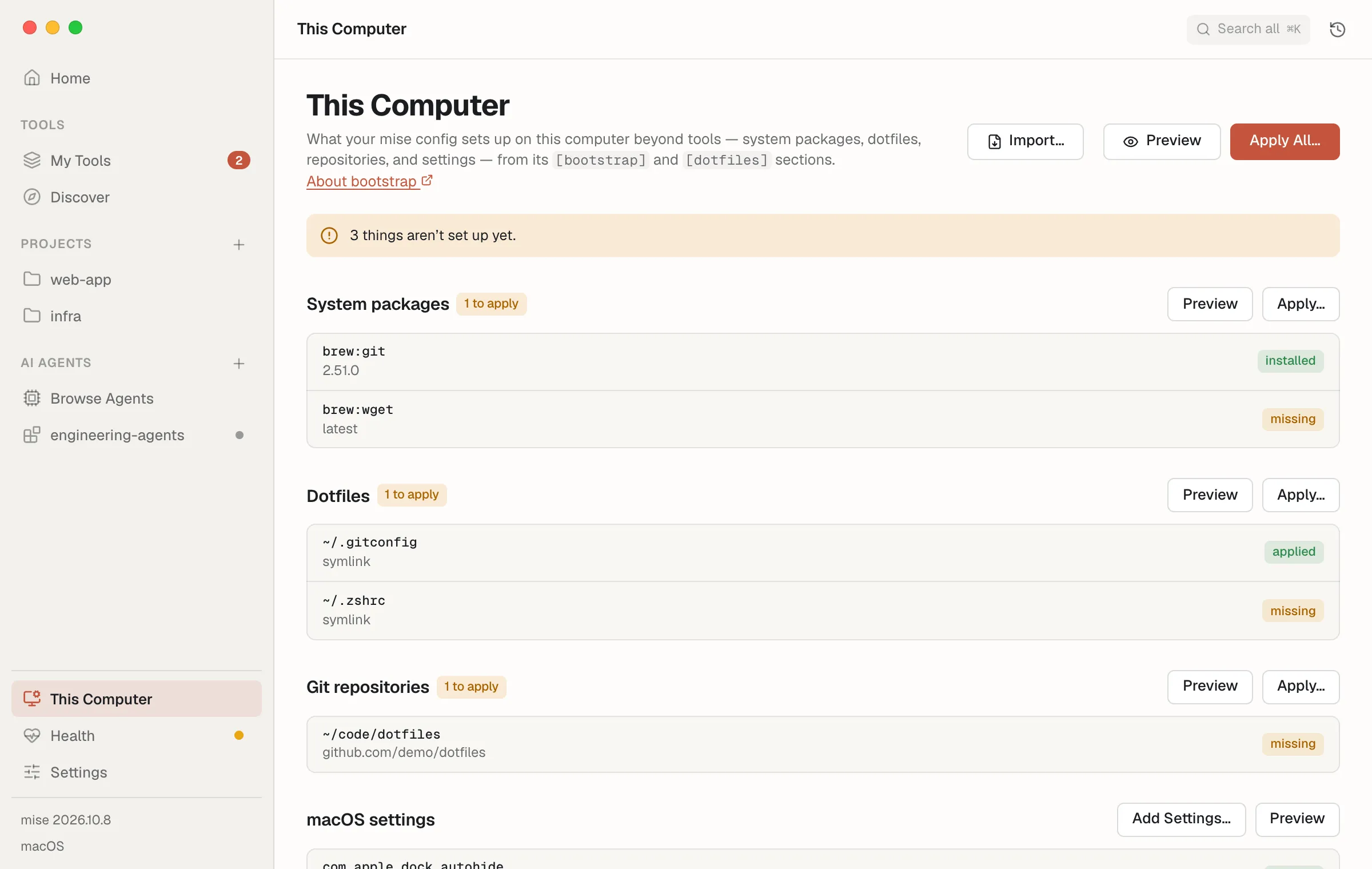Screen dimensions: 1372x869
Task: Apply the System packages section
Action: (x=1301, y=304)
